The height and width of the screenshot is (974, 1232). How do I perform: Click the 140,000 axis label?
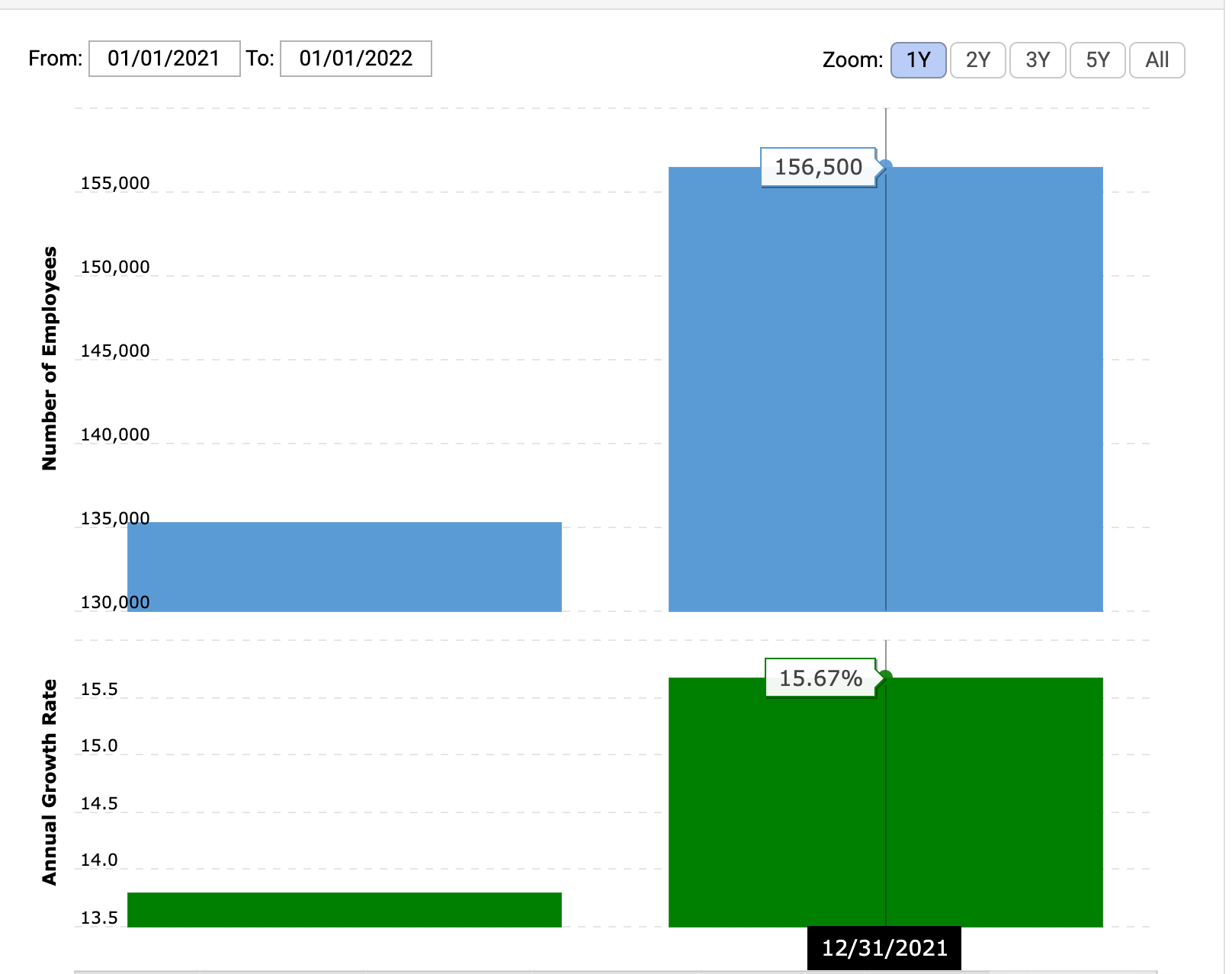[115, 434]
